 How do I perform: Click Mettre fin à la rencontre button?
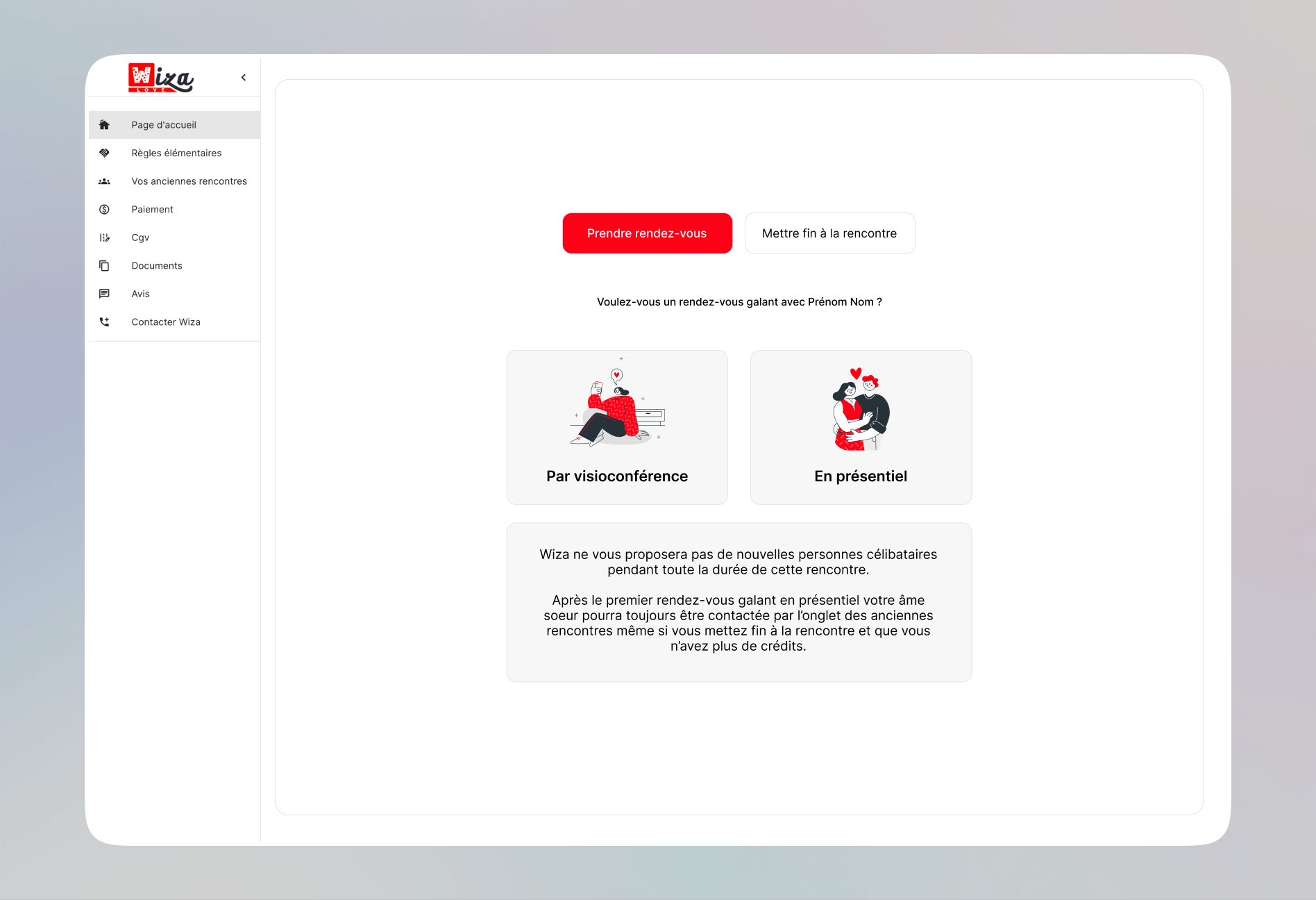point(829,233)
